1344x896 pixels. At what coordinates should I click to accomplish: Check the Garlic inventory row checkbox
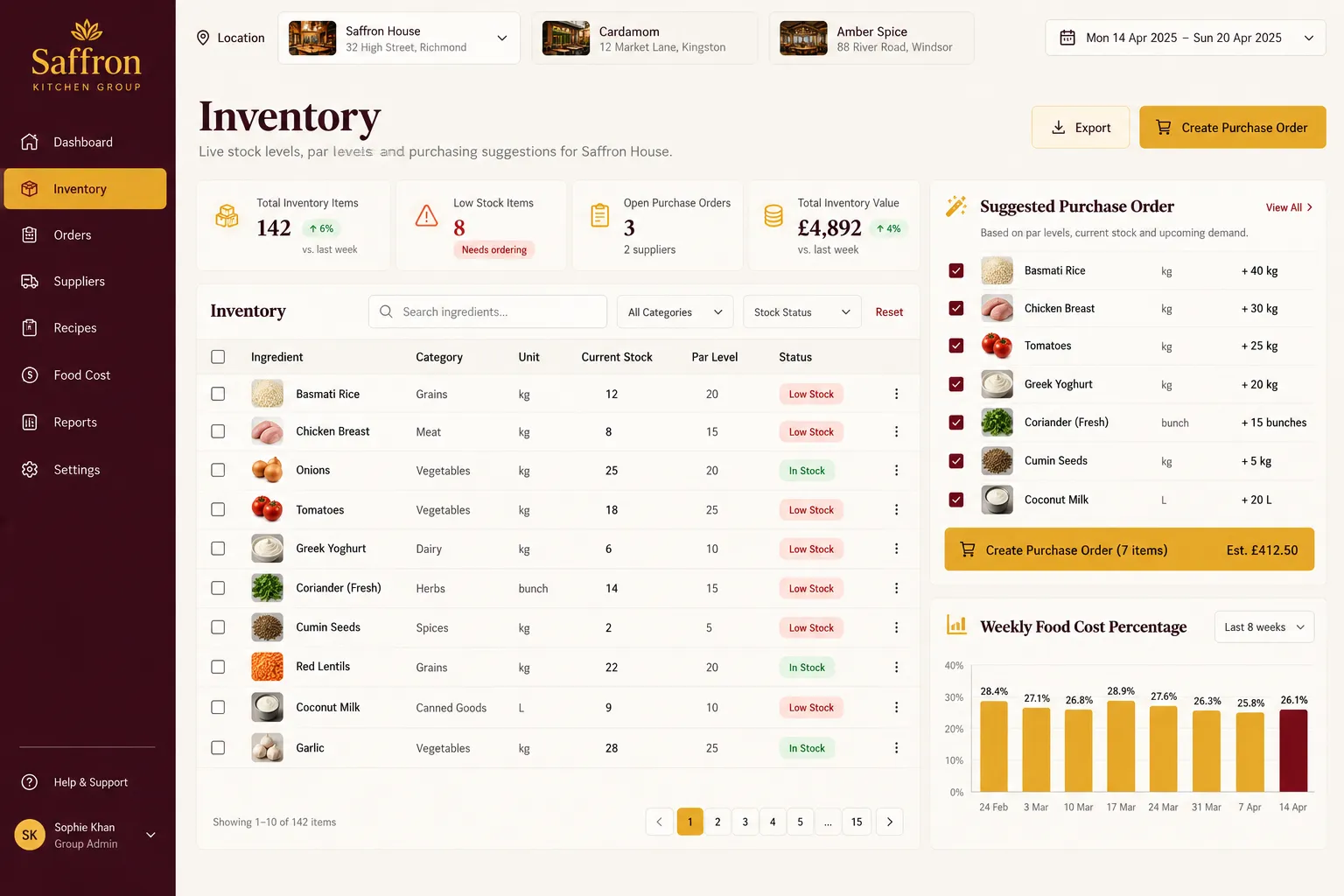pyautogui.click(x=218, y=748)
